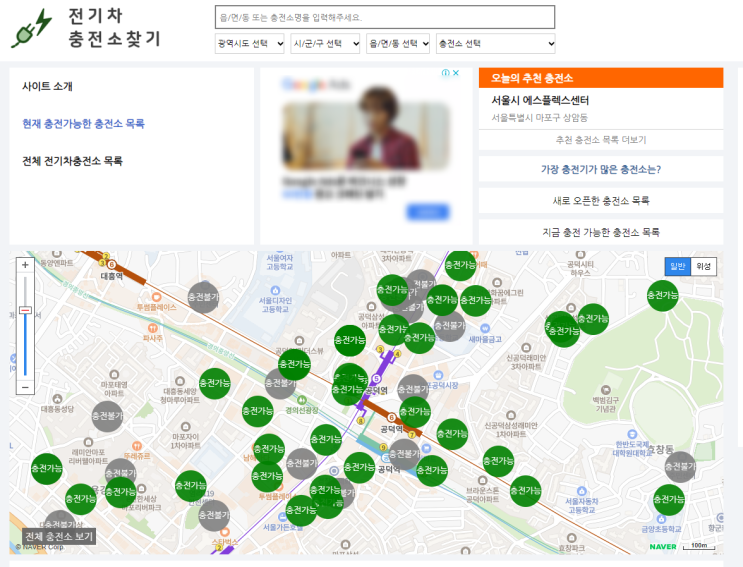Image resolution: width=743 pixels, height=567 pixels.
Task: Click gray 충전불가 marker left of 새마을금고
Action: tap(450, 326)
